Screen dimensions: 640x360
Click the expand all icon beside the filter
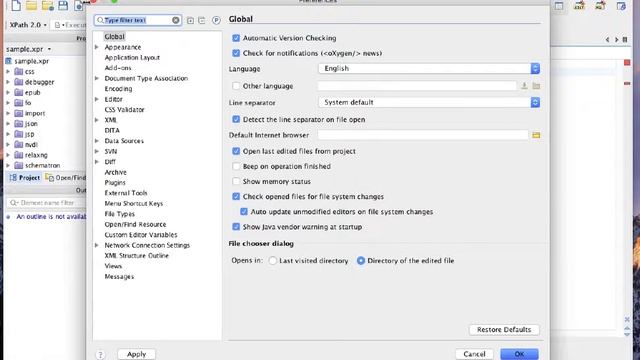click(x=190, y=20)
